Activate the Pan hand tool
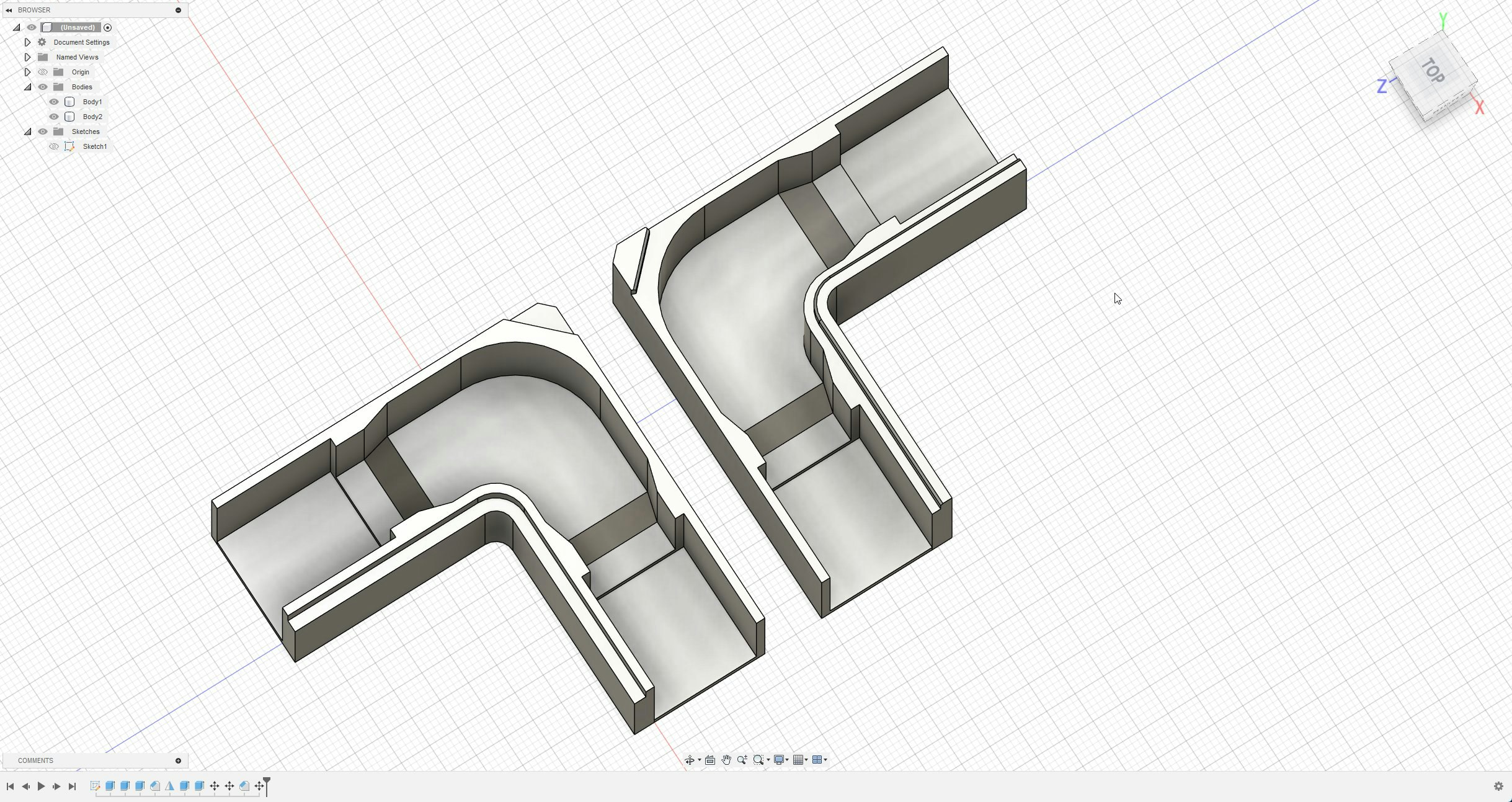This screenshot has height=802, width=1512. coord(726,760)
